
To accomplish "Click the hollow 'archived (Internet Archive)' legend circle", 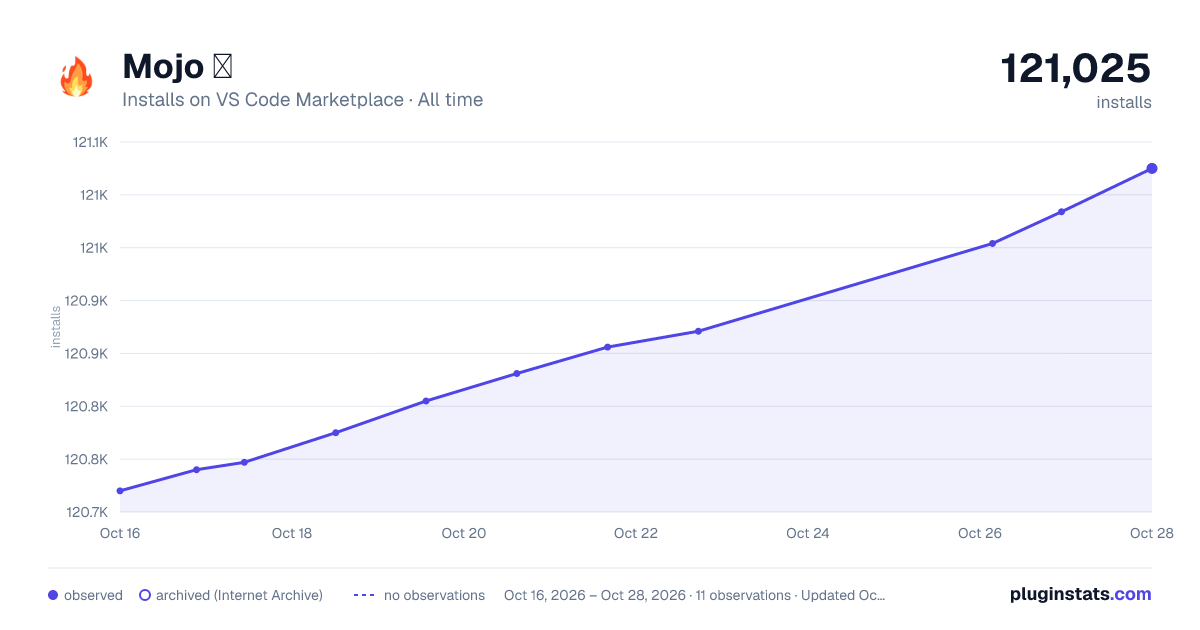I will tap(145, 595).
